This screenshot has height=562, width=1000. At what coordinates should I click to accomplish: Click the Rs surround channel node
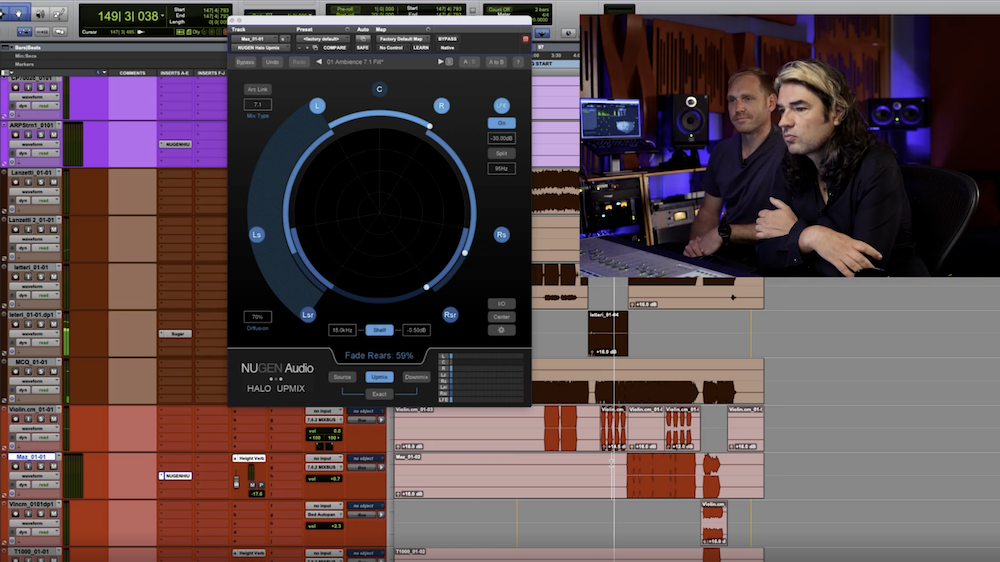pyautogui.click(x=501, y=235)
